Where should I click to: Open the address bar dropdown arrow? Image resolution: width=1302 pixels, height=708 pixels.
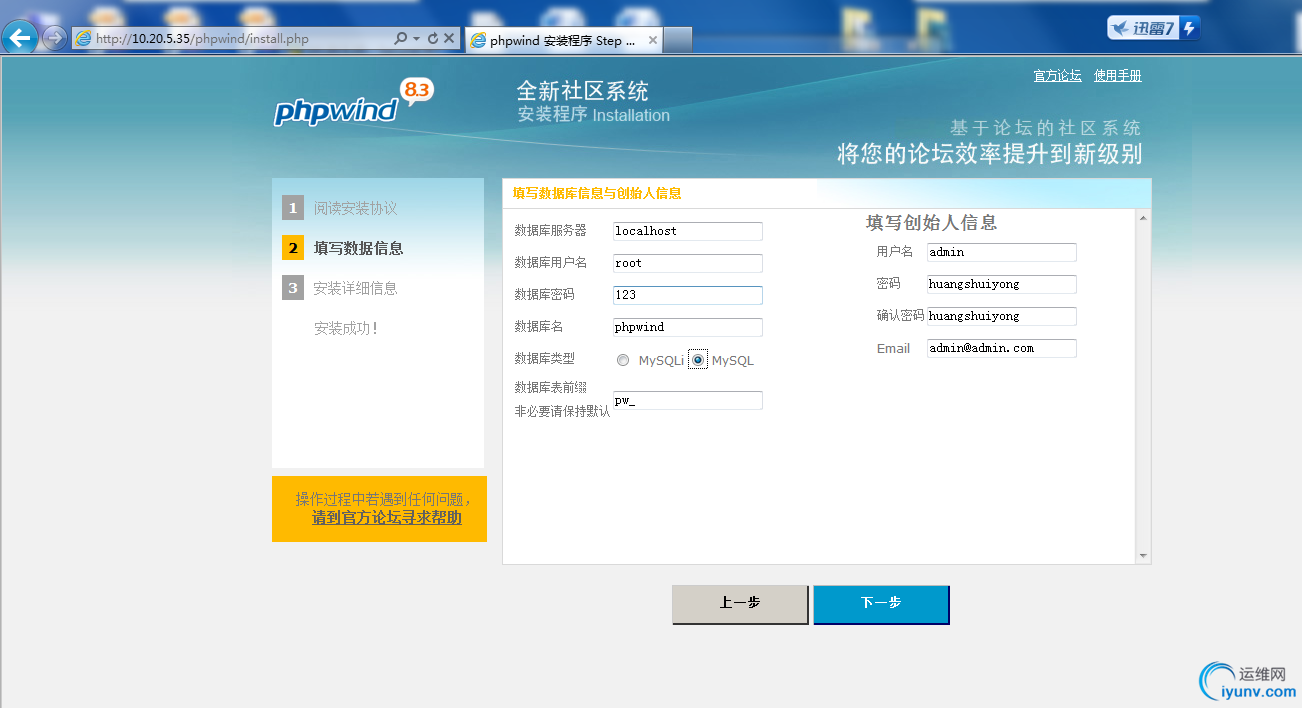[416, 39]
